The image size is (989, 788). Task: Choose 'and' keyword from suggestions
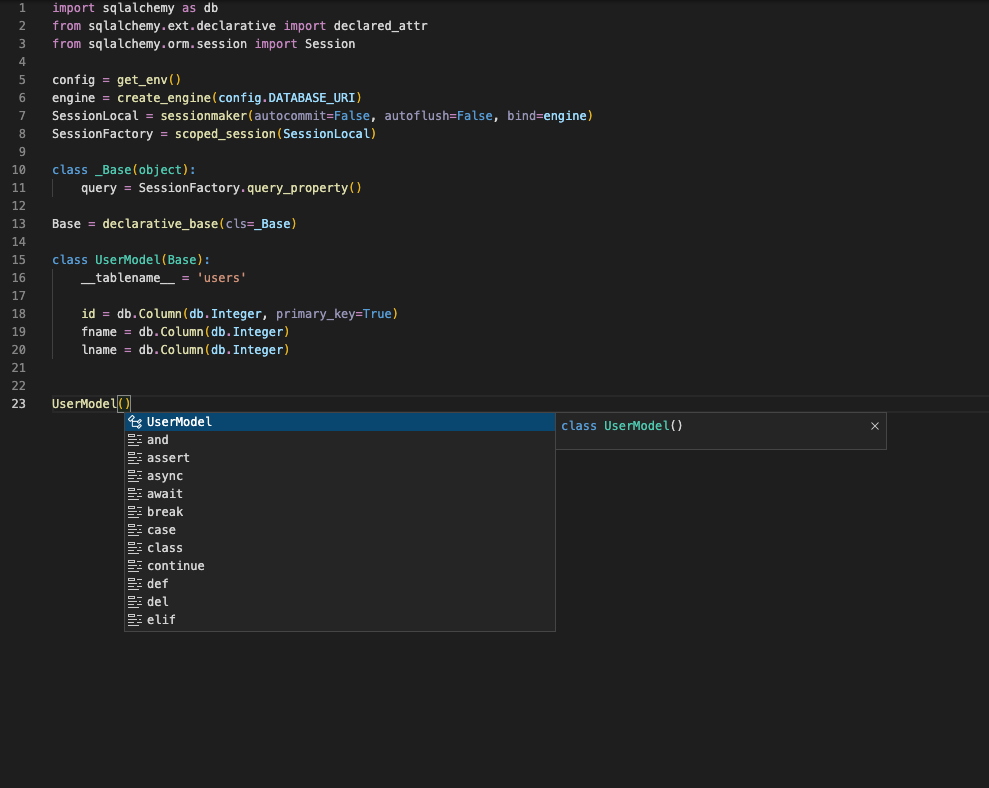click(x=339, y=440)
